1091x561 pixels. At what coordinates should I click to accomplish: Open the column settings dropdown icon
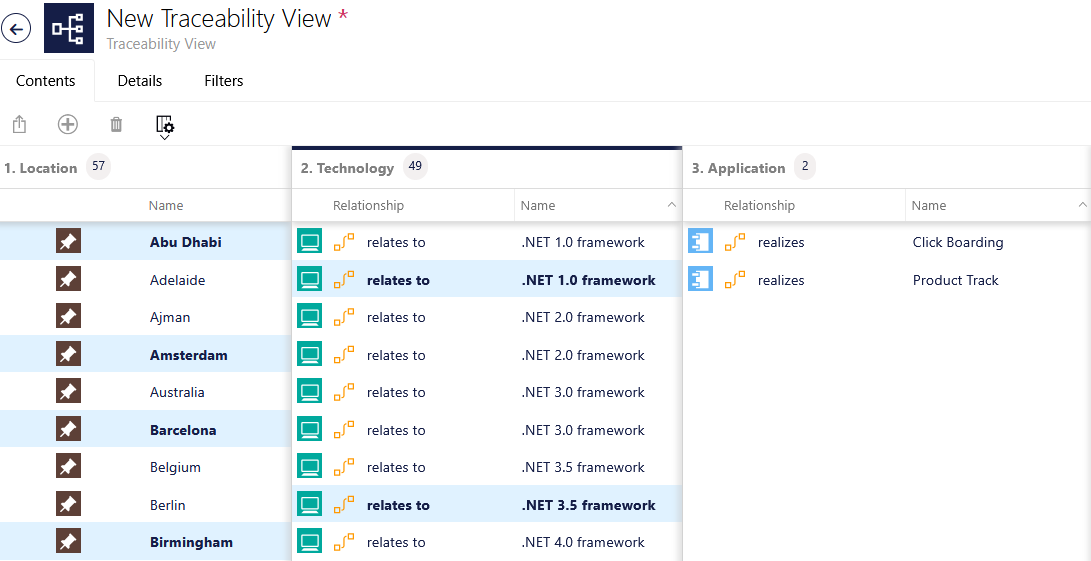(x=165, y=127)
